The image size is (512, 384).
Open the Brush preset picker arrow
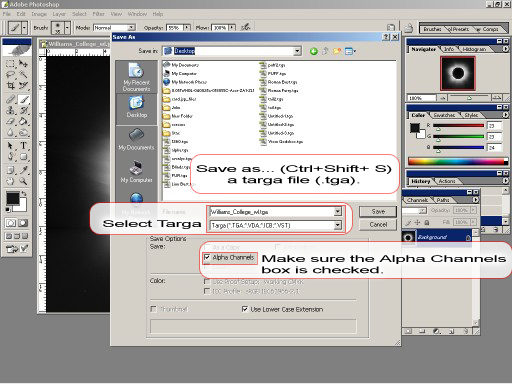point(67,28)
